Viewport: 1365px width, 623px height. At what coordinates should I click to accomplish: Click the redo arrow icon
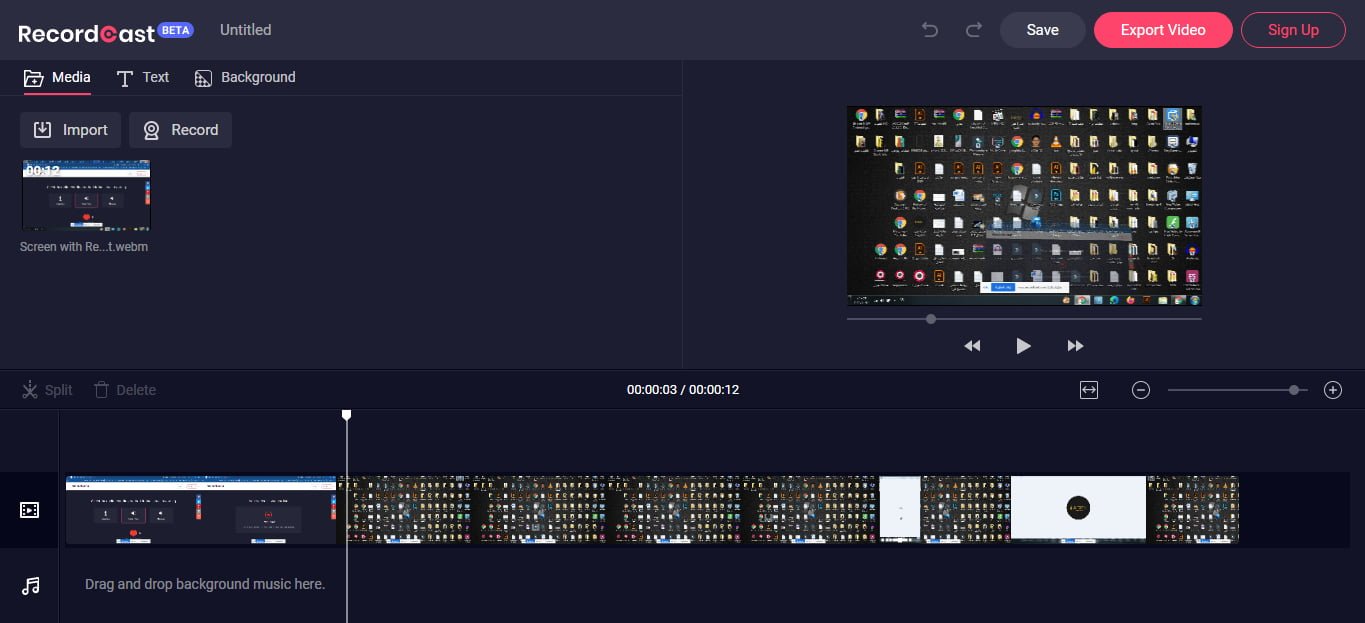coord(973,30)
